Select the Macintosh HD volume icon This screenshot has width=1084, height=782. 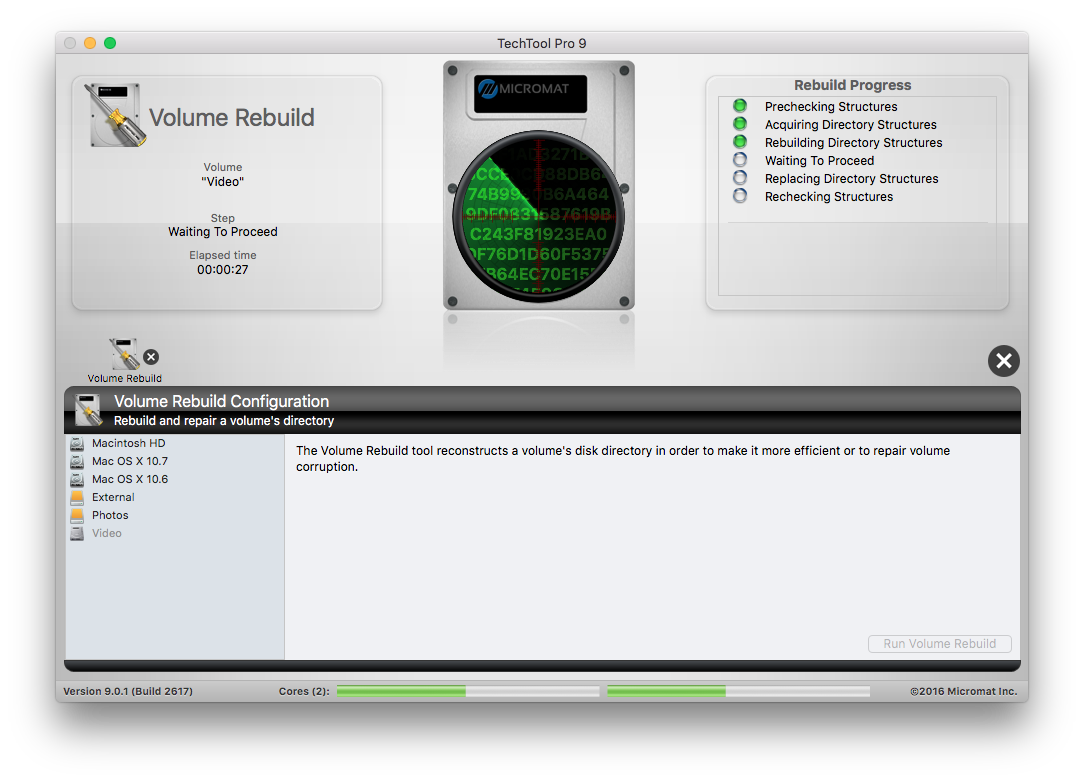click(x=77, y=443)
